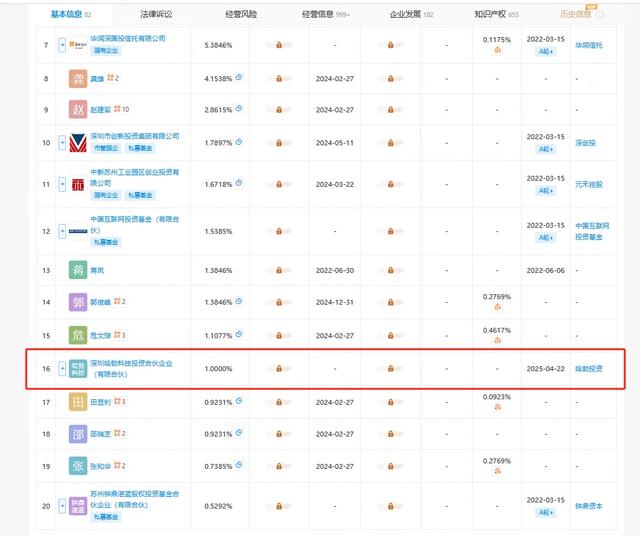Select the 0.5292% share value
The height and width of the screenshot is (536, 640).
[218, 506]
